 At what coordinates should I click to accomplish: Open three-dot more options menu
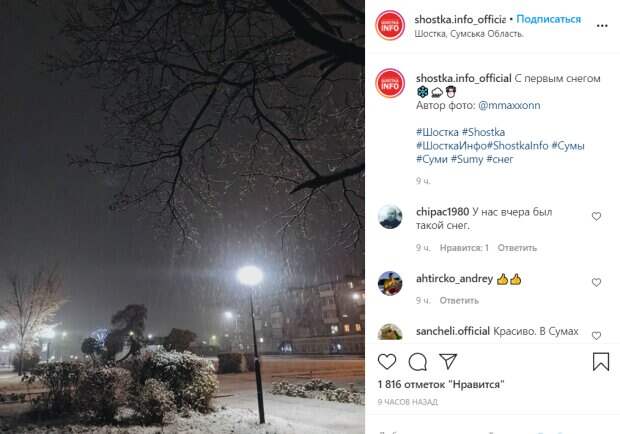(602, 26)
